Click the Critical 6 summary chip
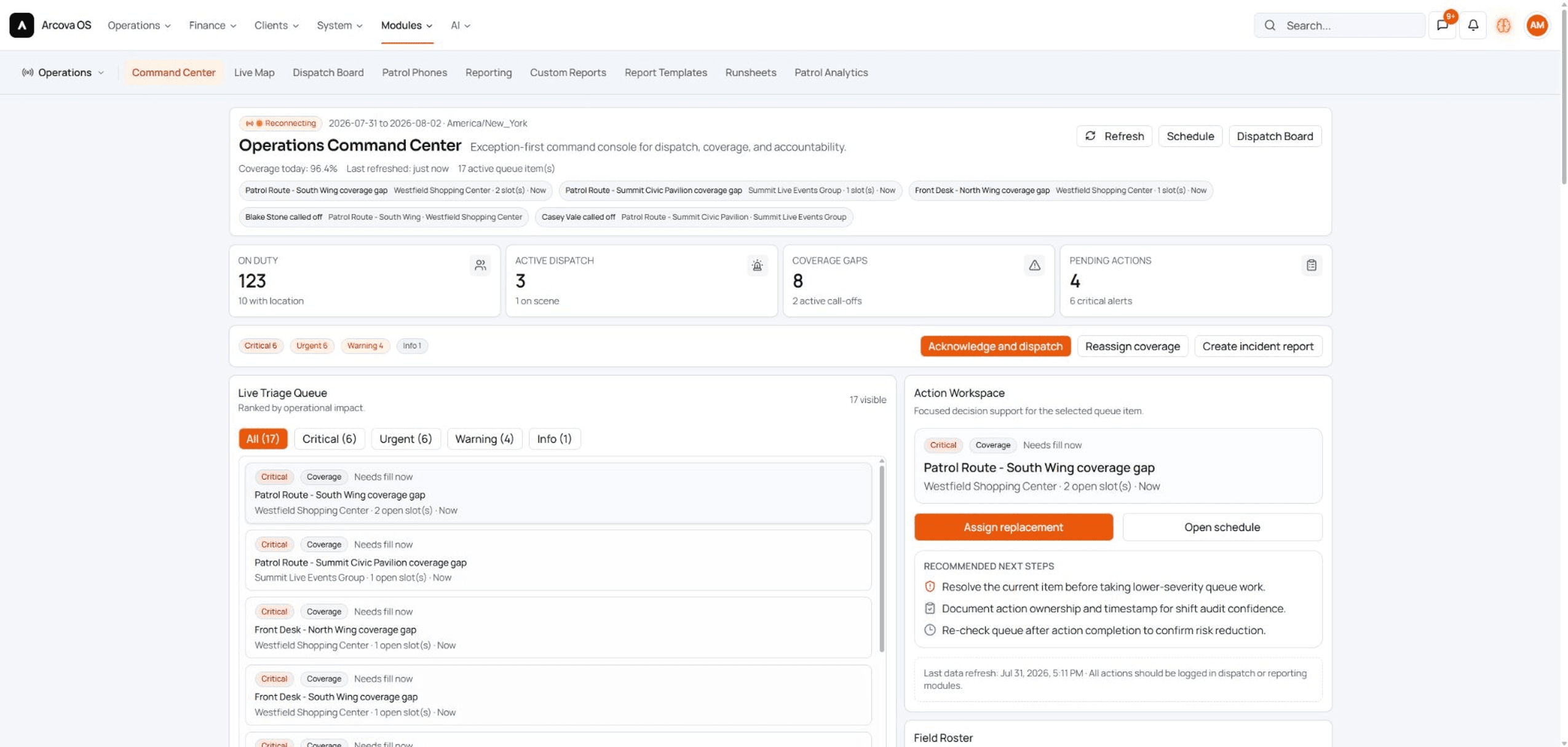The image size is (1568, 747). pyautogui.click(x=261, y=346)
